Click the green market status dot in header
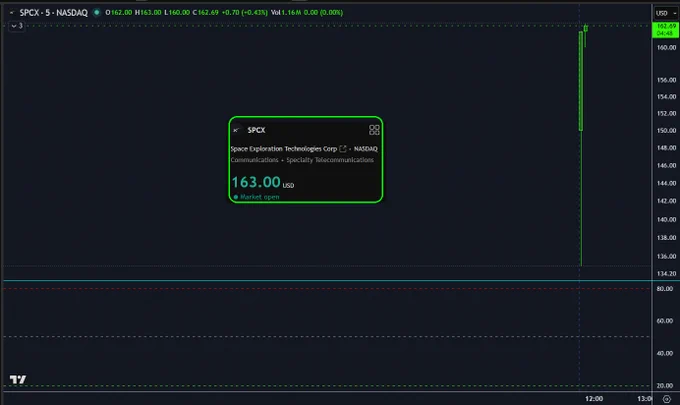Viewport: 680px width, 405px height. tap(97, 12)
